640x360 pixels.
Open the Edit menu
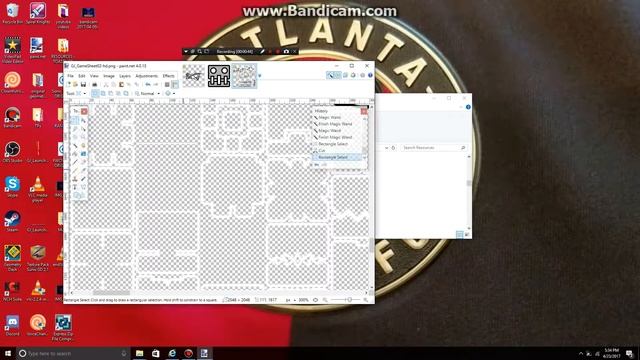tap(82, 76)
